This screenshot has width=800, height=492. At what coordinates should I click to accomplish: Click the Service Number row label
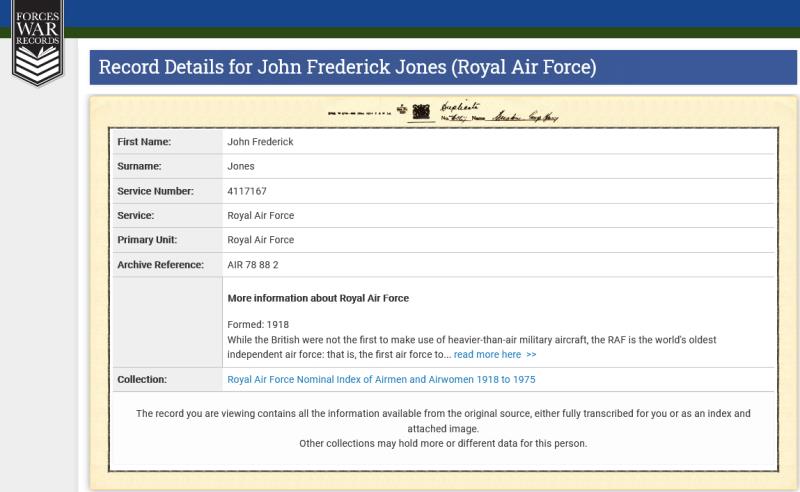[155, 191]
